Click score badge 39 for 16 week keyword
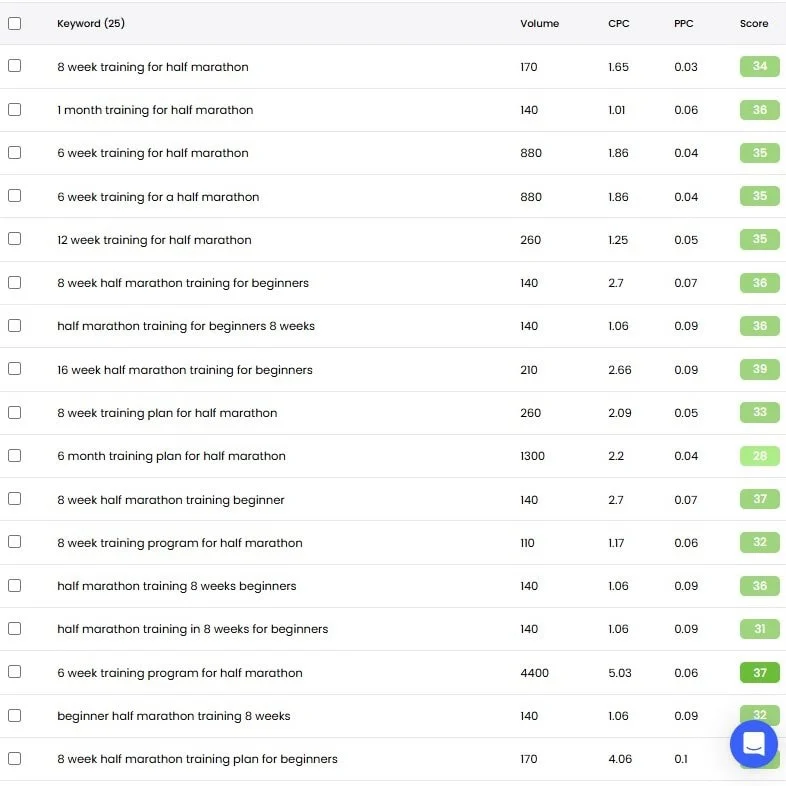 [759, 369]
